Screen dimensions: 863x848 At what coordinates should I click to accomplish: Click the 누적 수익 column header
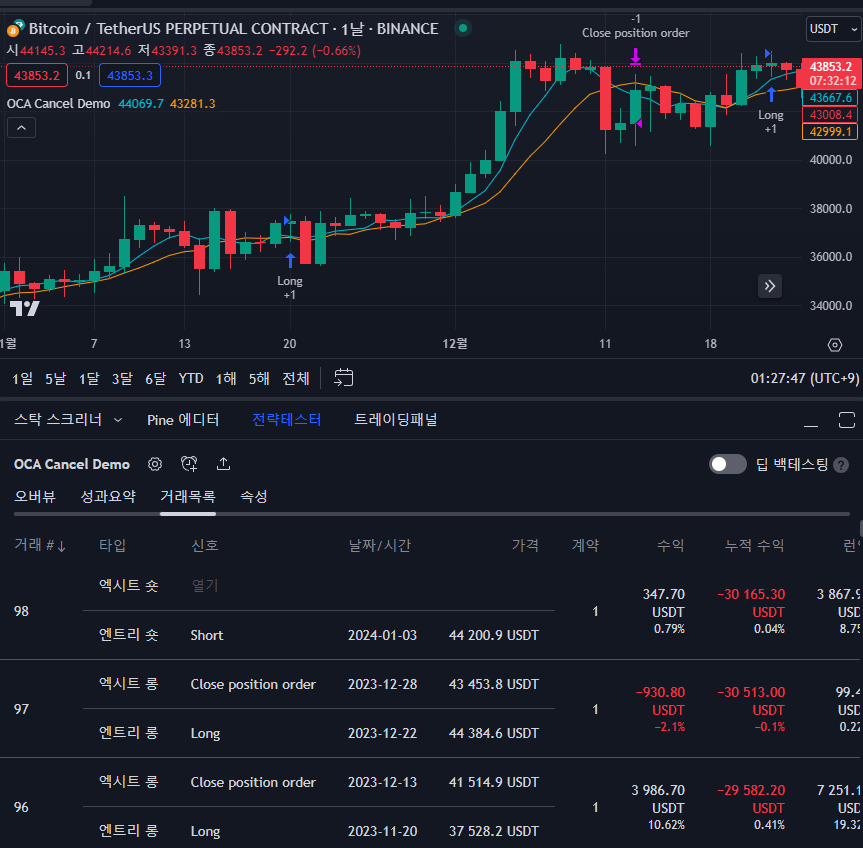[755, 545]
